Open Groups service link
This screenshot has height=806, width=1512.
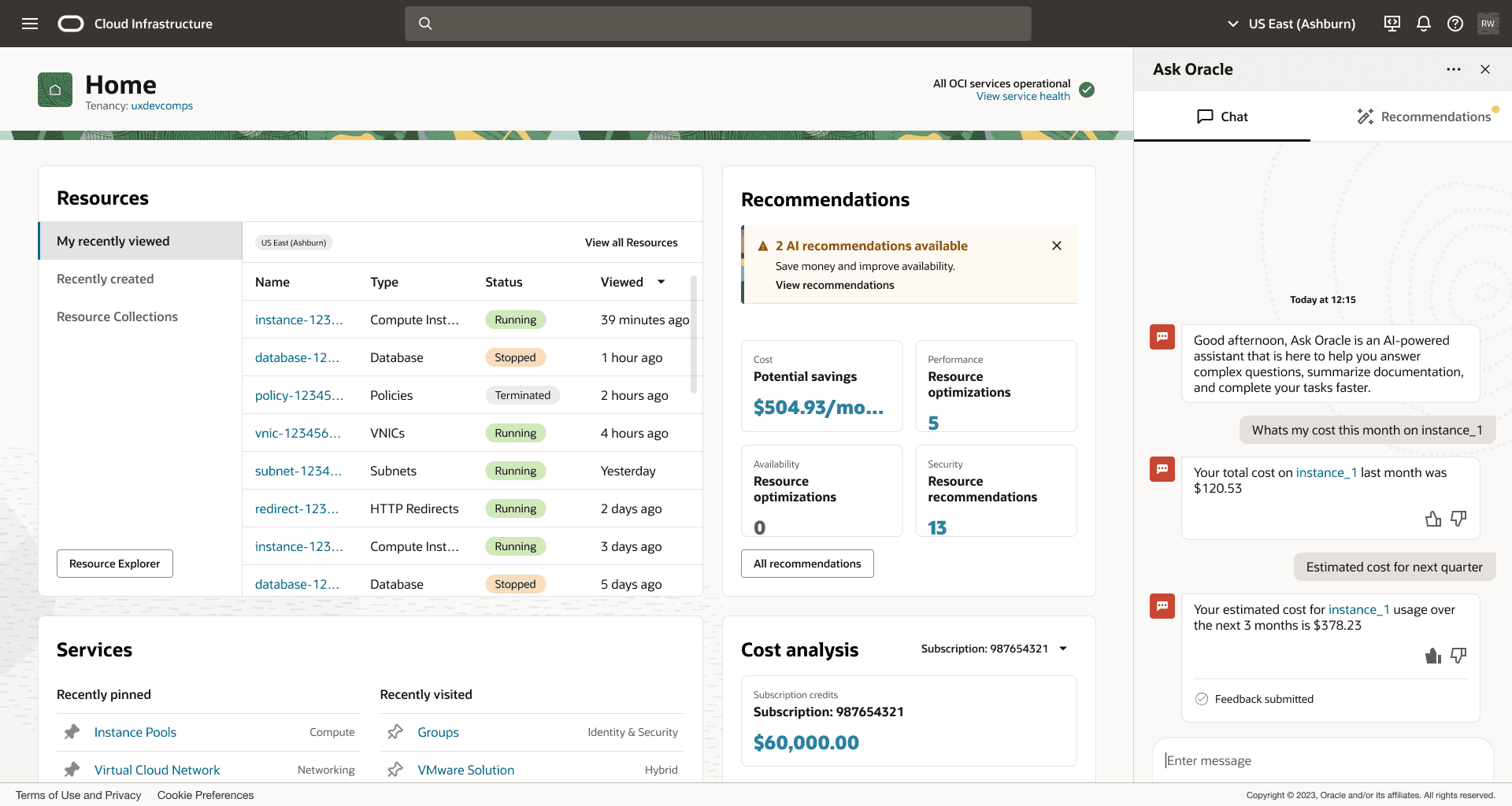pos(438,732)
